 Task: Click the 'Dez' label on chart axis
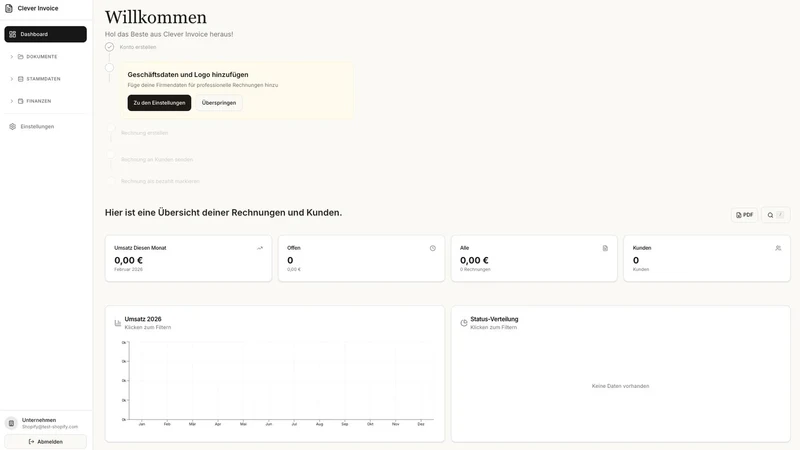point(421,424)
